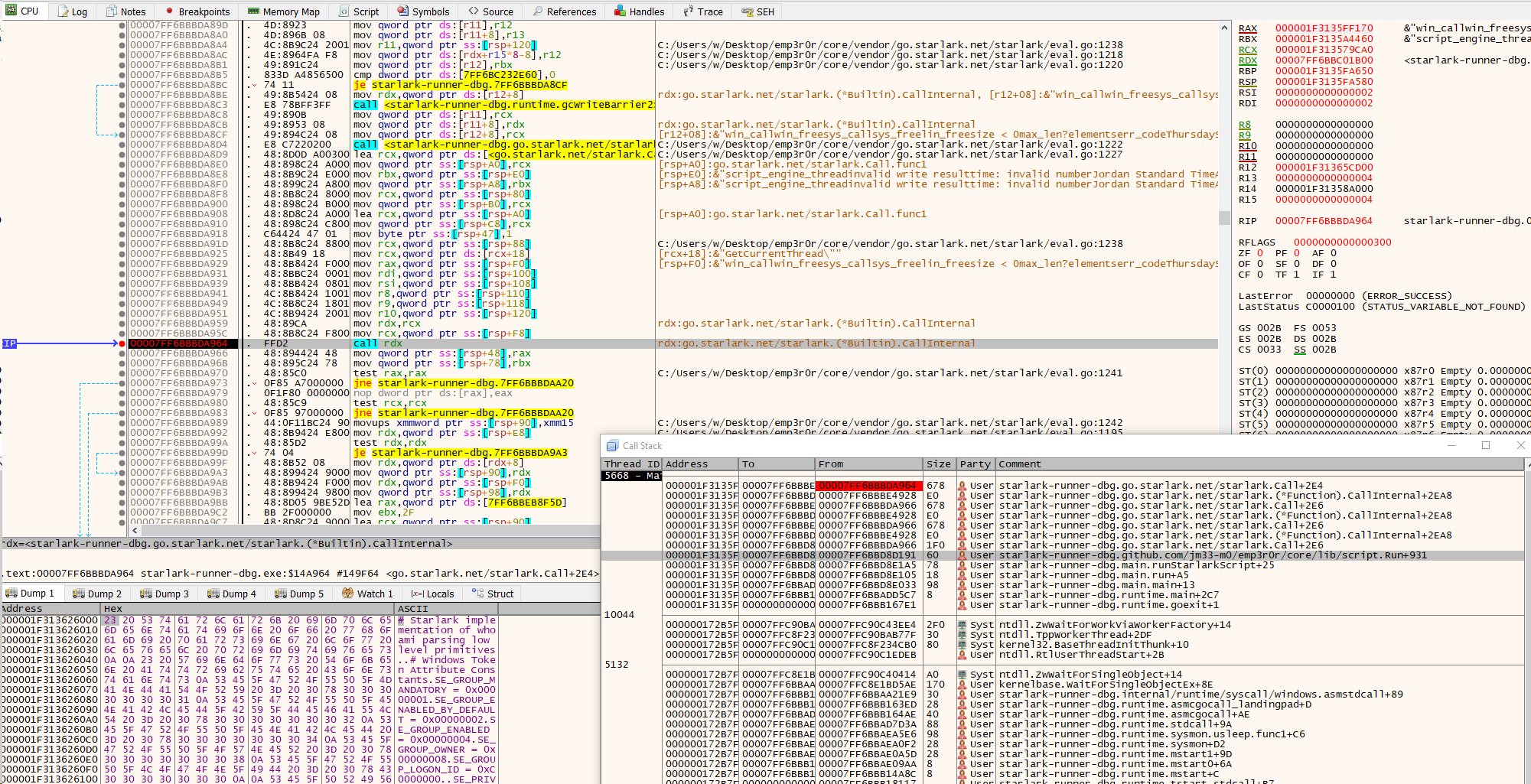Follow the underlined RCX register name
1531x784 pixels.
[1248, 50]
